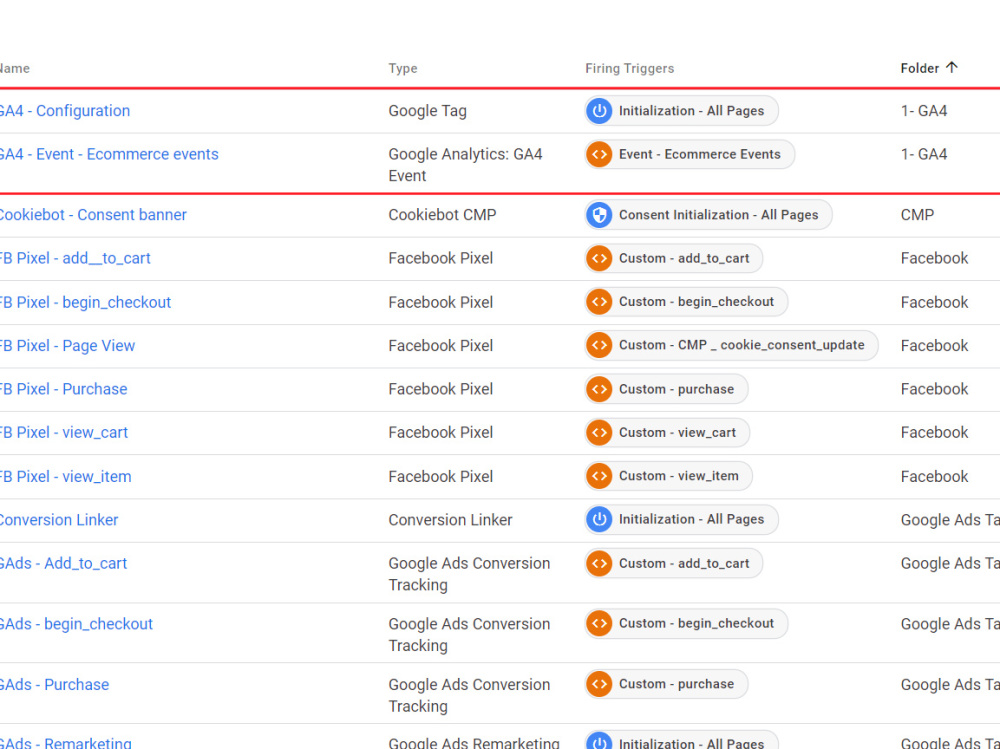The image size is (1000, 749).
Task: Click the Consent Initialization shield icon
Action: click(599, 215)
